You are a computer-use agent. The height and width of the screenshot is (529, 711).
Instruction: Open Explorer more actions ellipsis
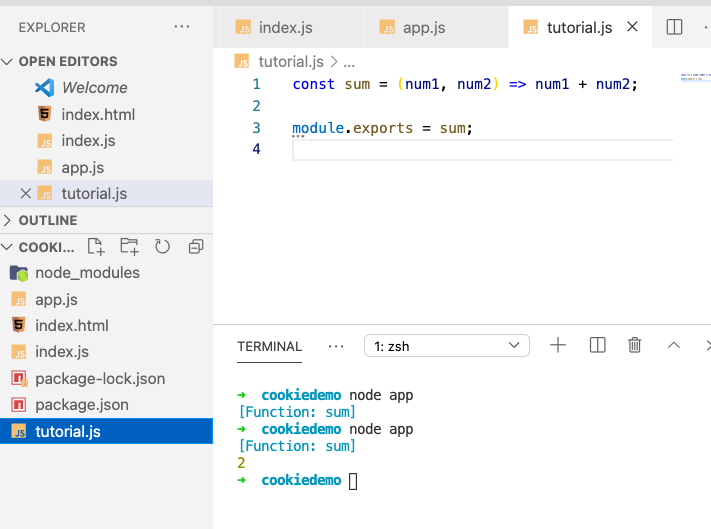(182, 27)
